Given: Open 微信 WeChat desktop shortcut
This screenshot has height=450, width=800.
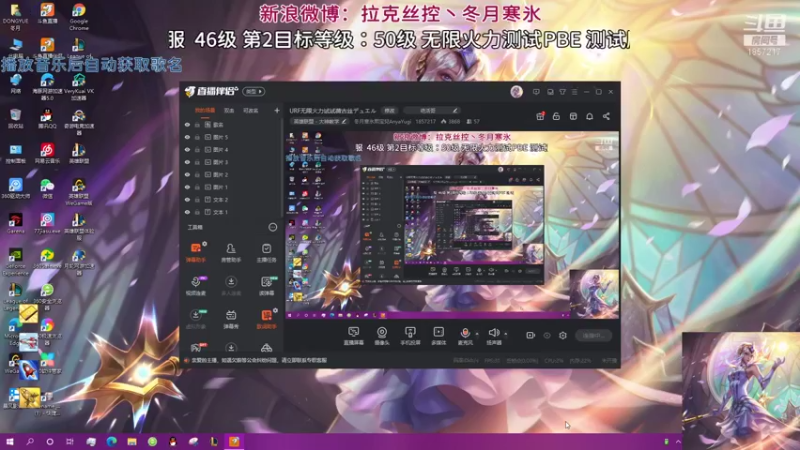Looking at the screenshot, I should (47, 188).
